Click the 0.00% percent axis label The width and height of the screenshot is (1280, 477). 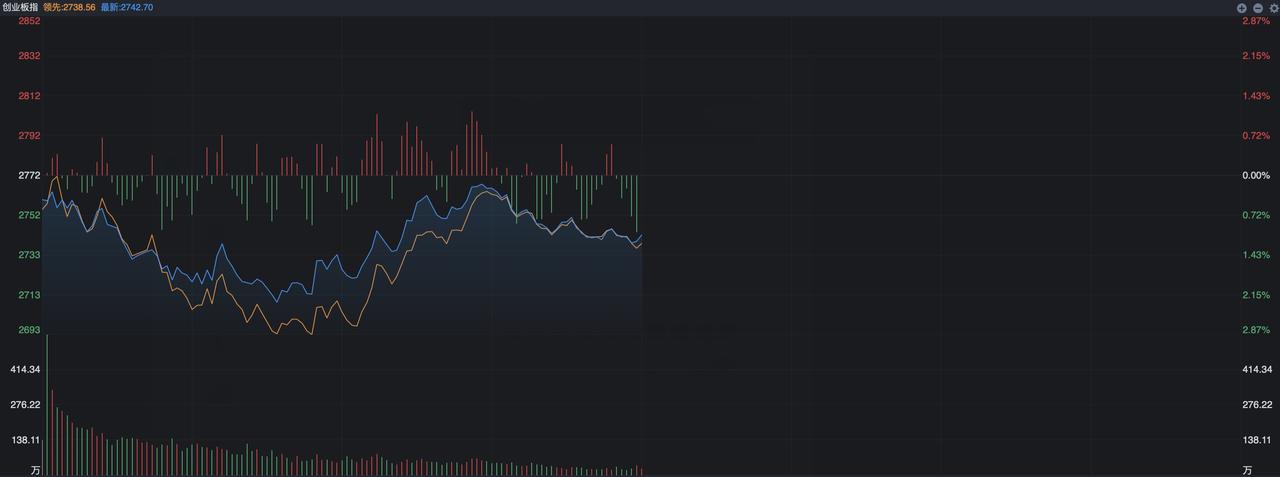point(1255,175)
